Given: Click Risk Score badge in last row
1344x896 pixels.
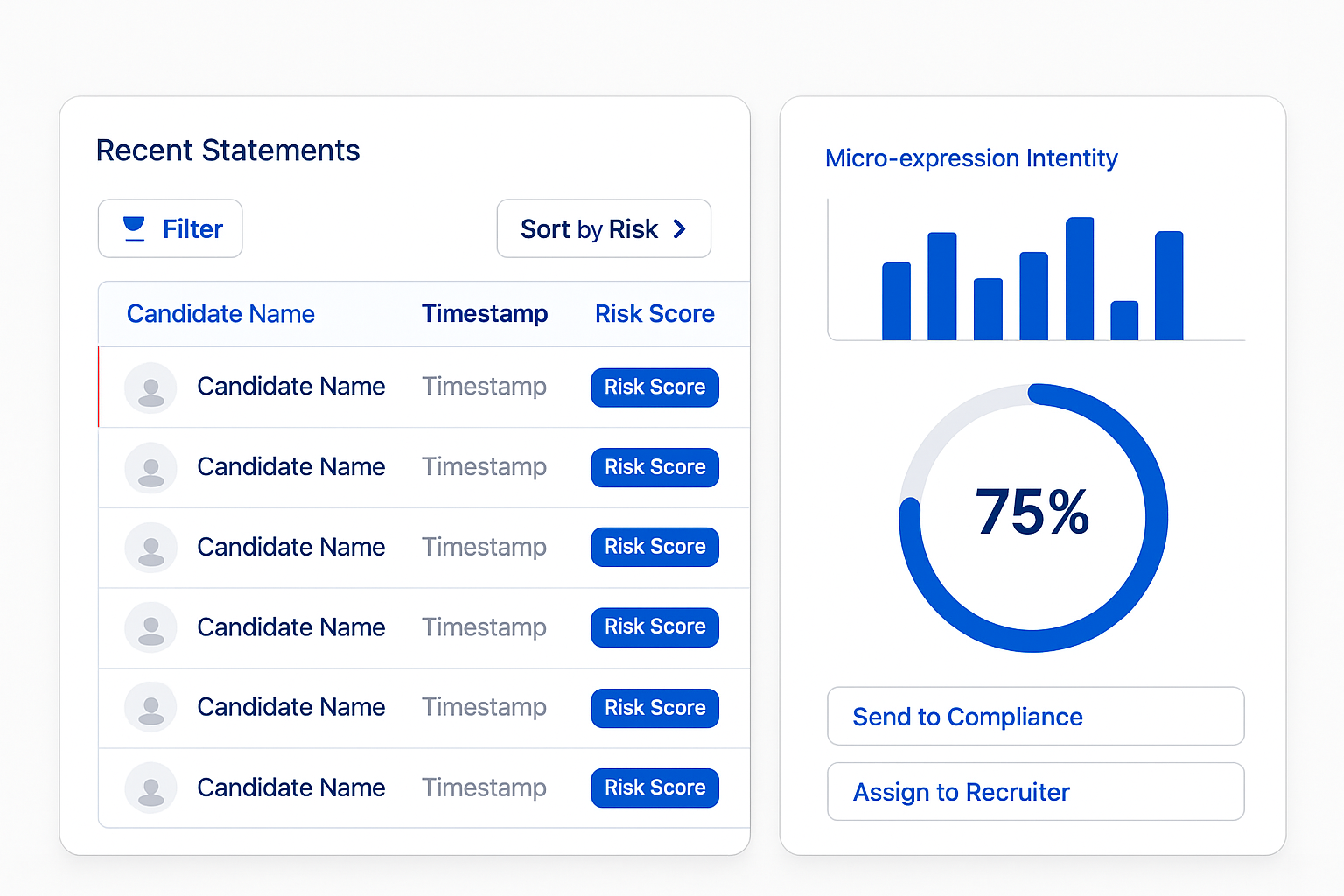Looking at the screenshot, I should pos(654,787).
